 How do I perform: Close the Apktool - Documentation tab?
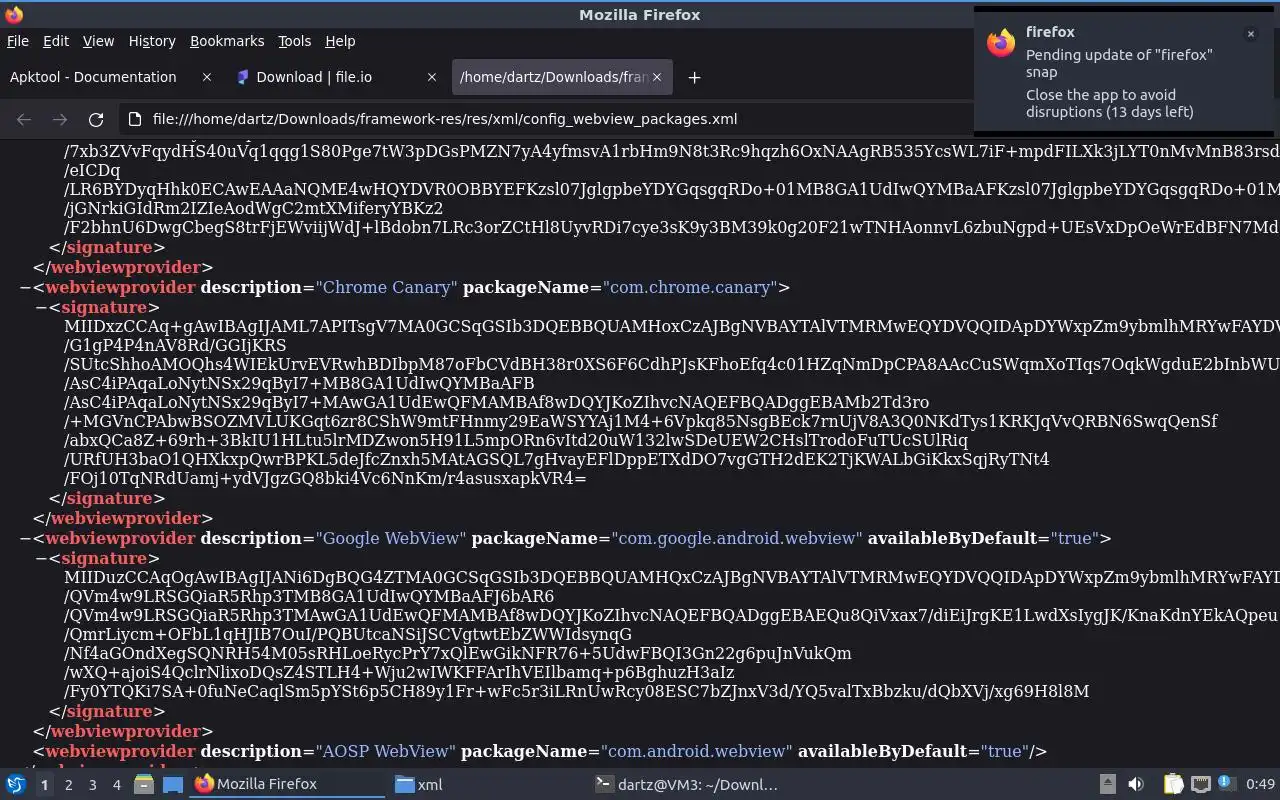click(207, 77)
